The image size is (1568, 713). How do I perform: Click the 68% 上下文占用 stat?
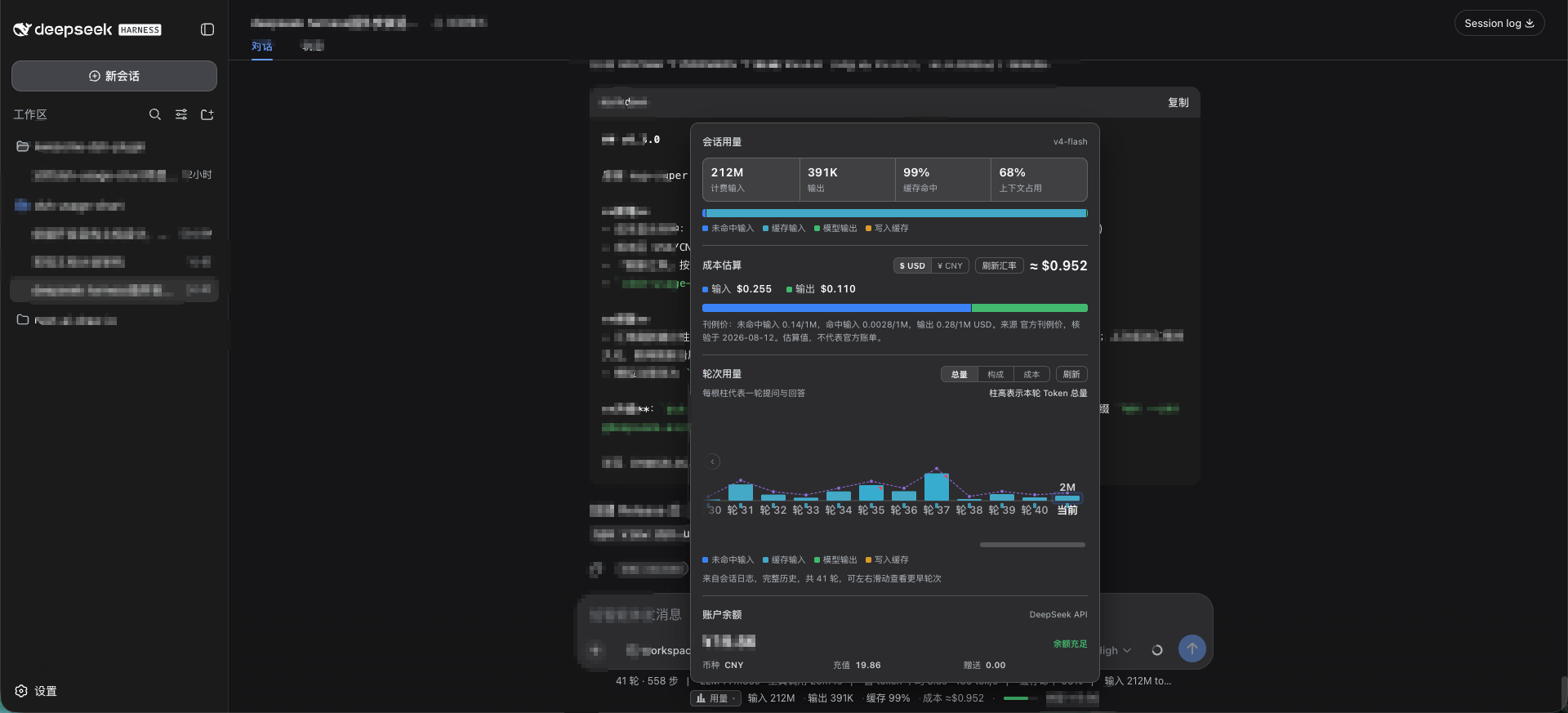[x=1039, y=180]
